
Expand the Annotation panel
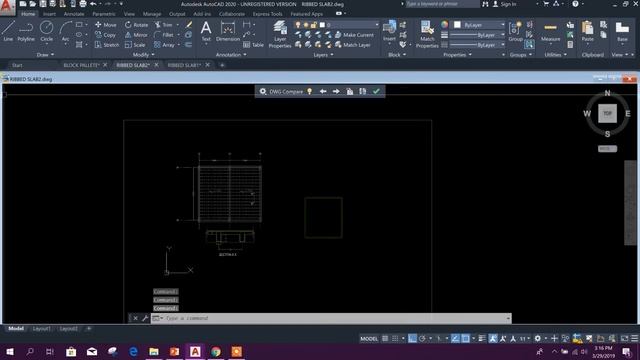tap(231, 55)
